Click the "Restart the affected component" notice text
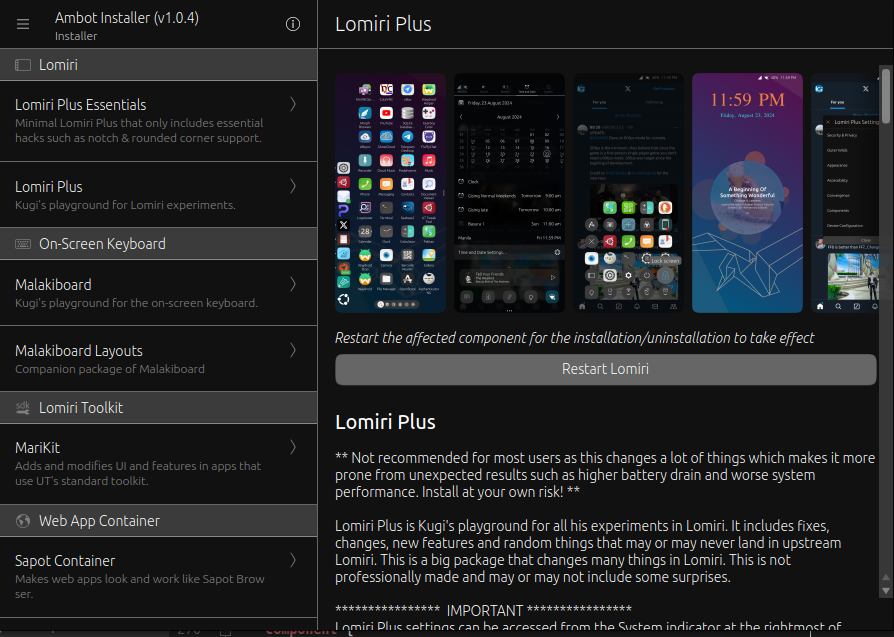Viewport: 894px width, 637px height. (x=574, y=338)
